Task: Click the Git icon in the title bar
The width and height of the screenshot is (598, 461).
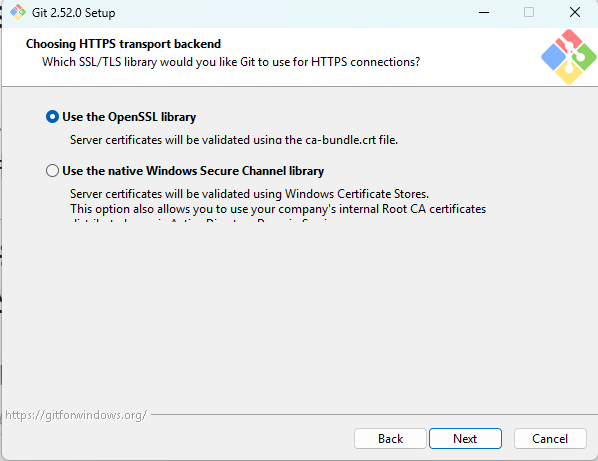Action: click(x=18, y=12)
